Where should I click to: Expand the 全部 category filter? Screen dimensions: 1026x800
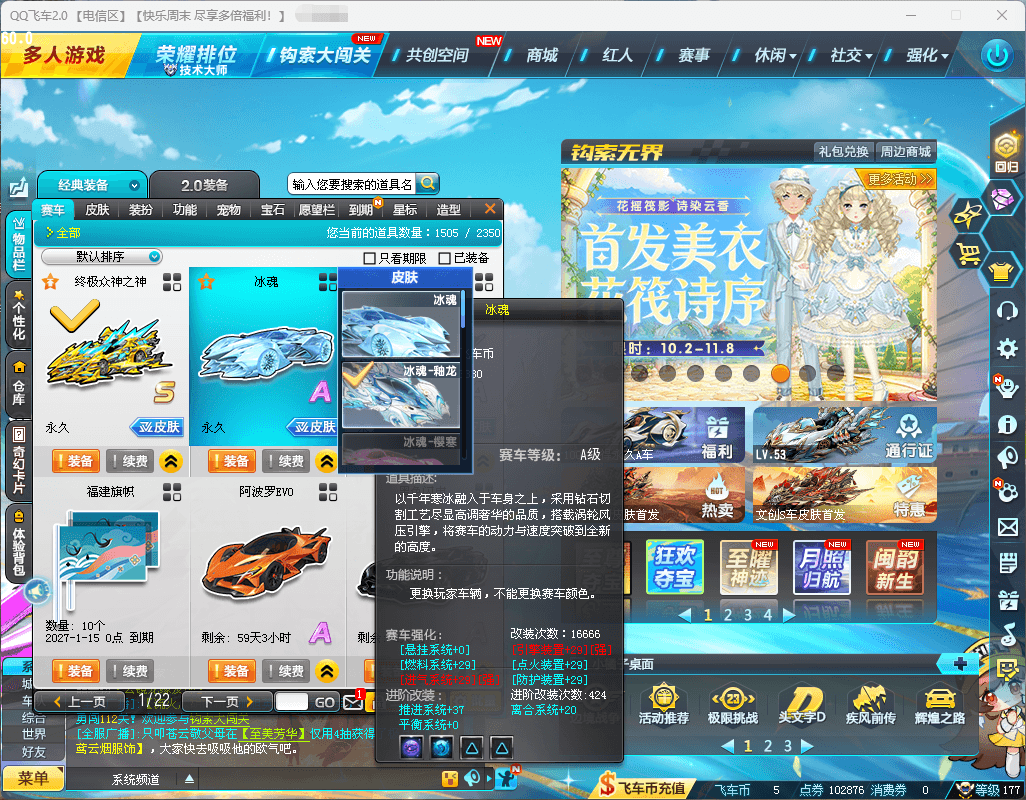pos(63,232)
